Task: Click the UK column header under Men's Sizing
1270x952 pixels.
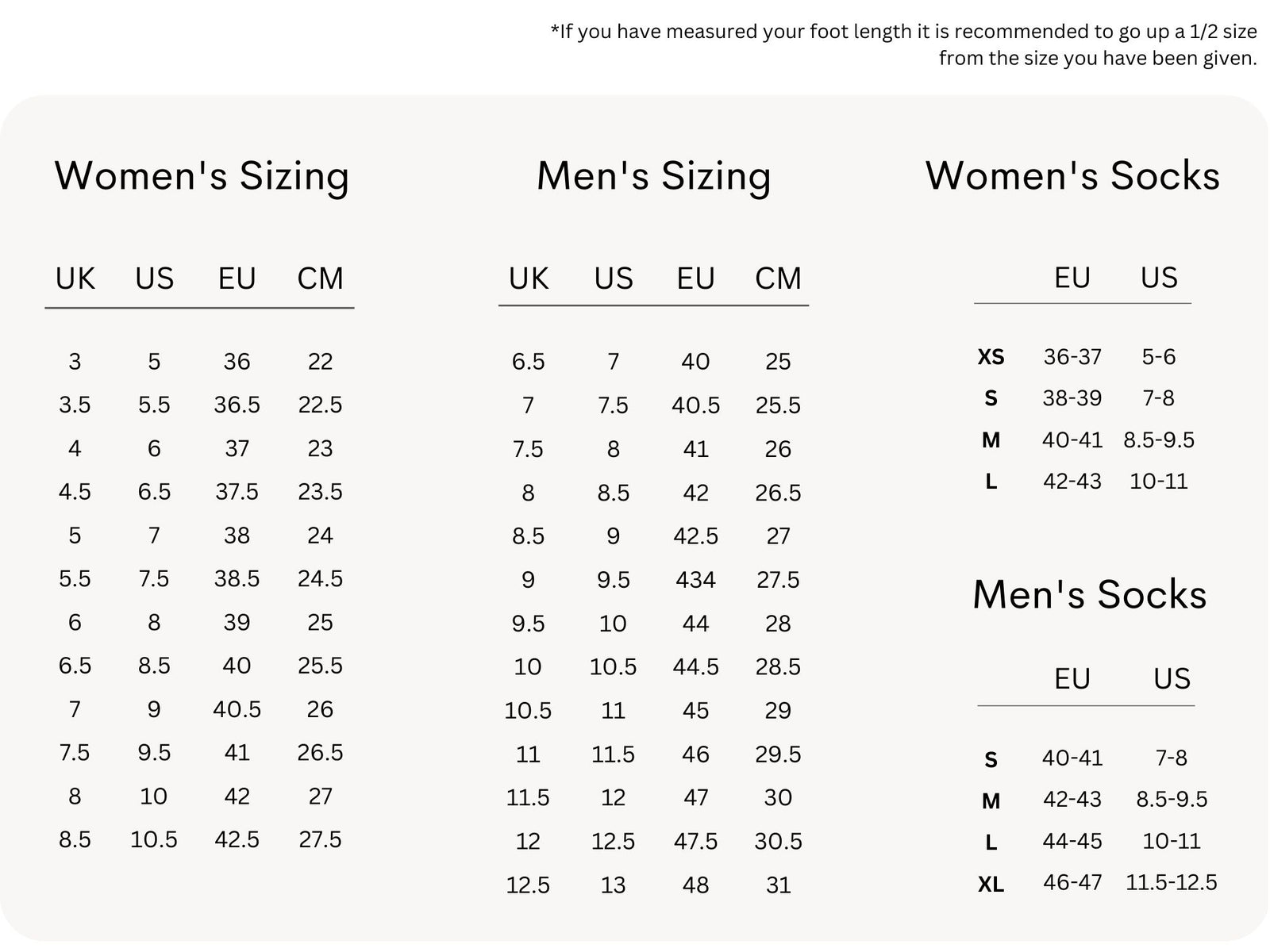Action: 529,278
